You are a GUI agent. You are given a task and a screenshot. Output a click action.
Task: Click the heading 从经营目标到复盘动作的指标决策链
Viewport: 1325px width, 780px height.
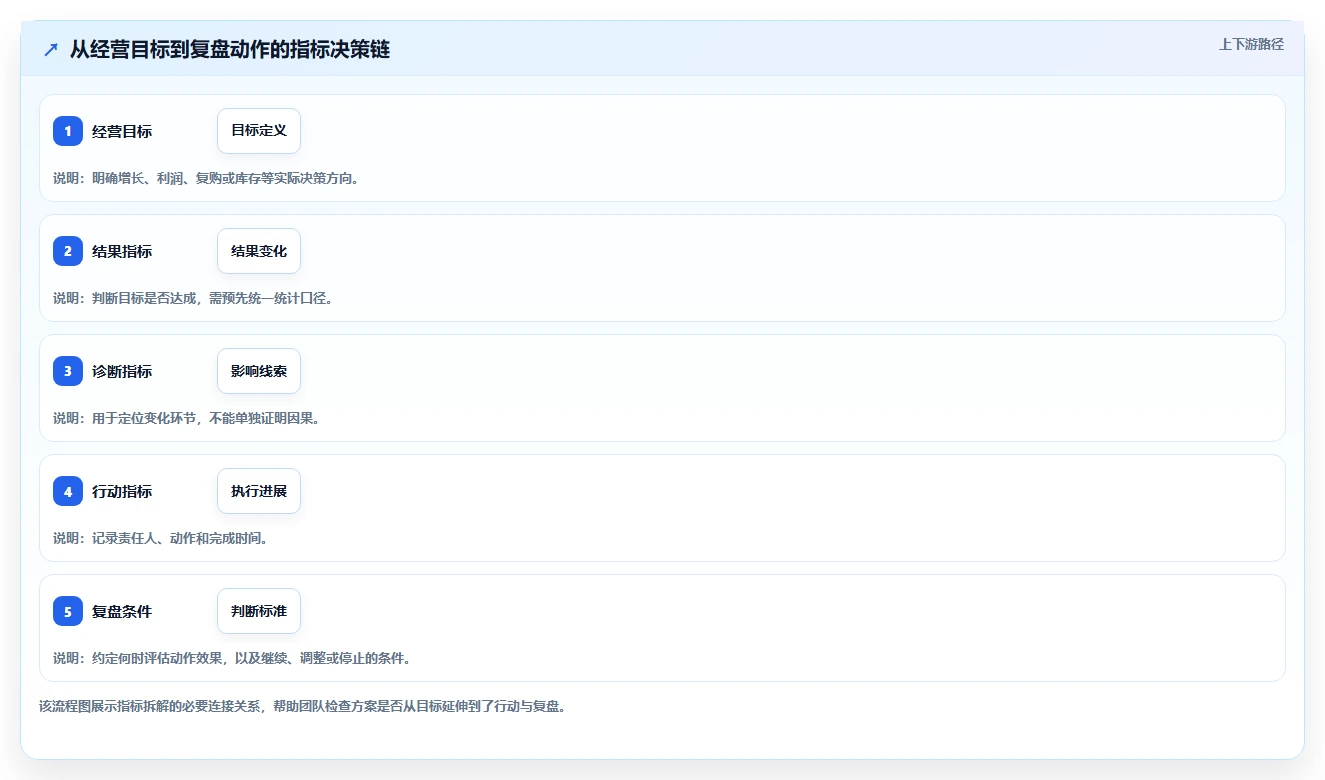point(230,50)
